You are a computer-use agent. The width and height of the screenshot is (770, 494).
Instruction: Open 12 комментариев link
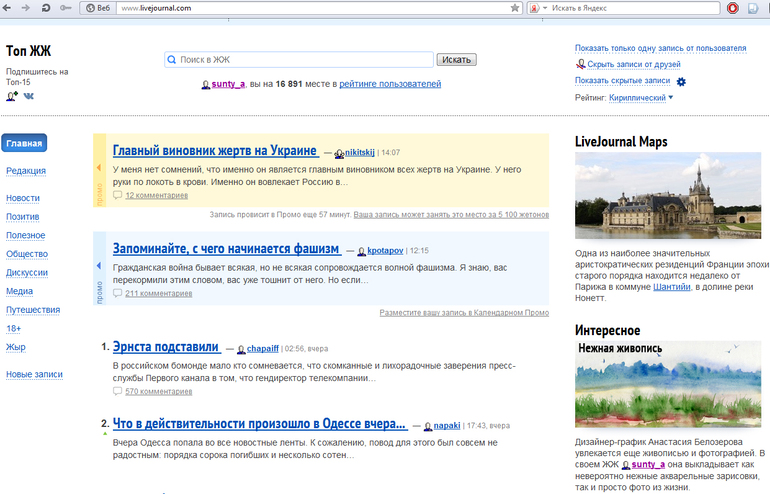click(156, 195)
